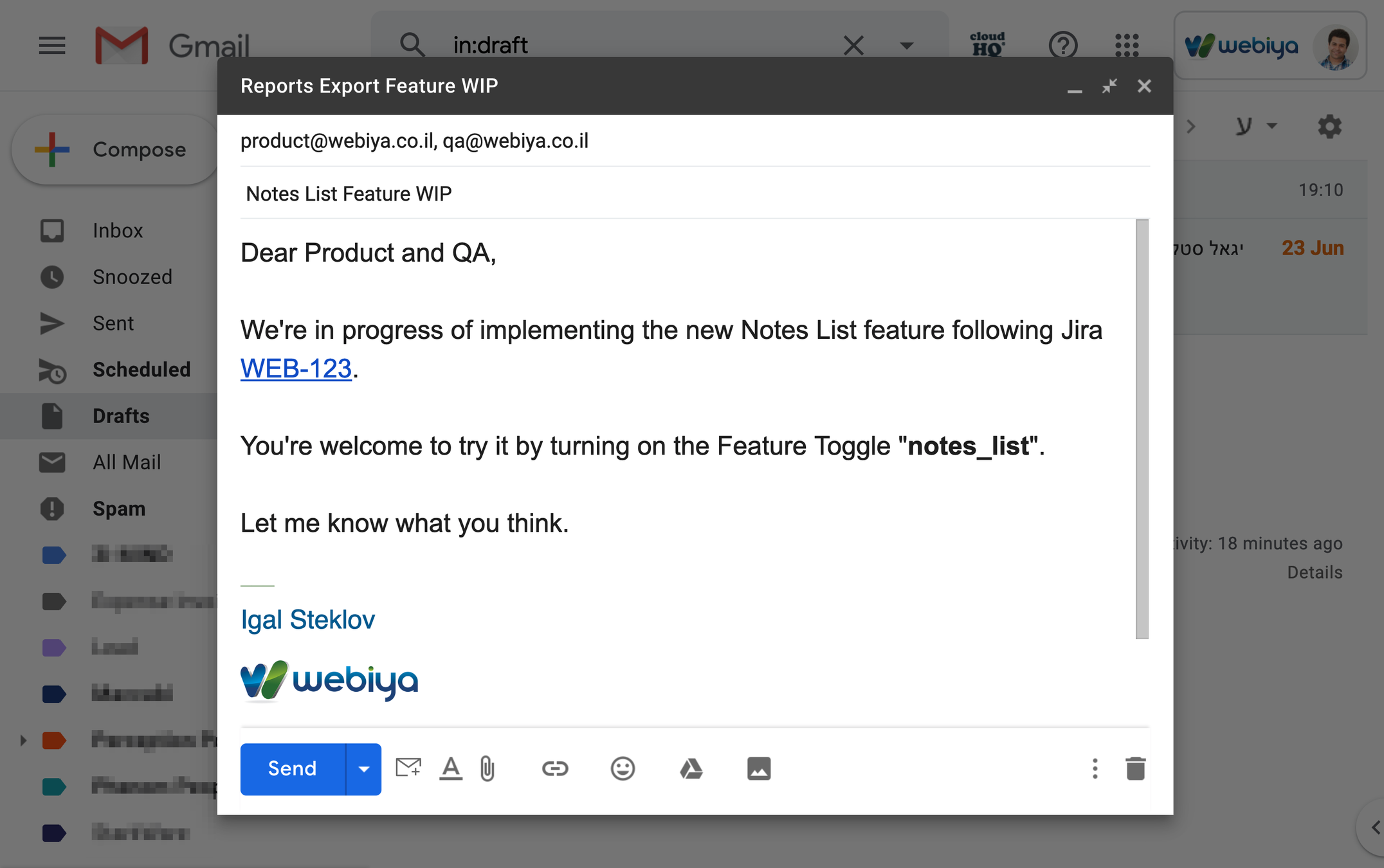Viewport: 1384px width, 868px height.
Task: Open more options three-dot menu
Action: [x=1095, y=768]
